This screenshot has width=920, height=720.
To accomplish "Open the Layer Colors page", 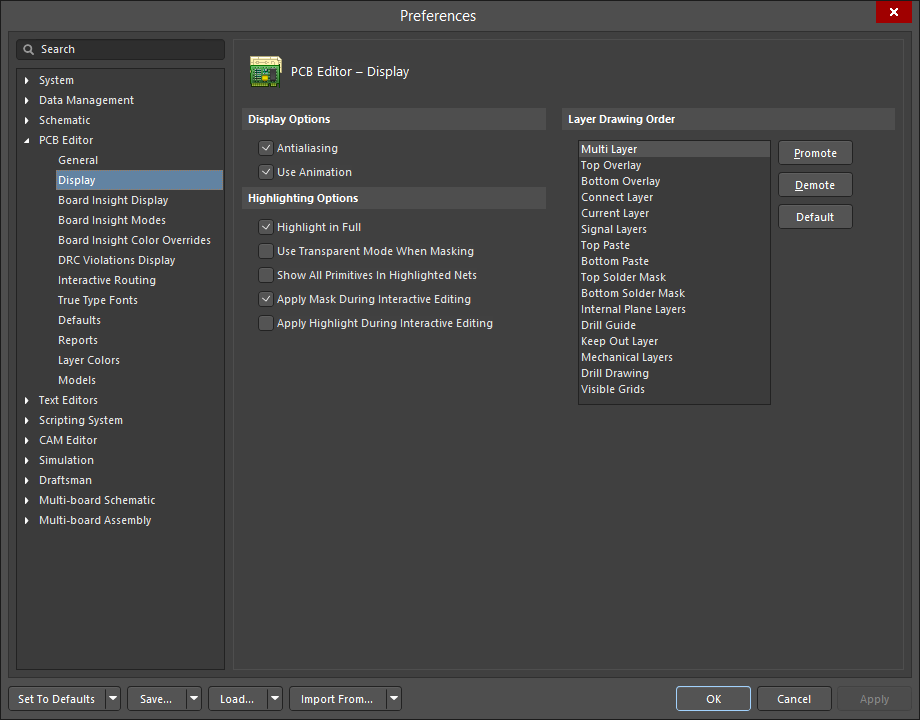I will (89, 360).
